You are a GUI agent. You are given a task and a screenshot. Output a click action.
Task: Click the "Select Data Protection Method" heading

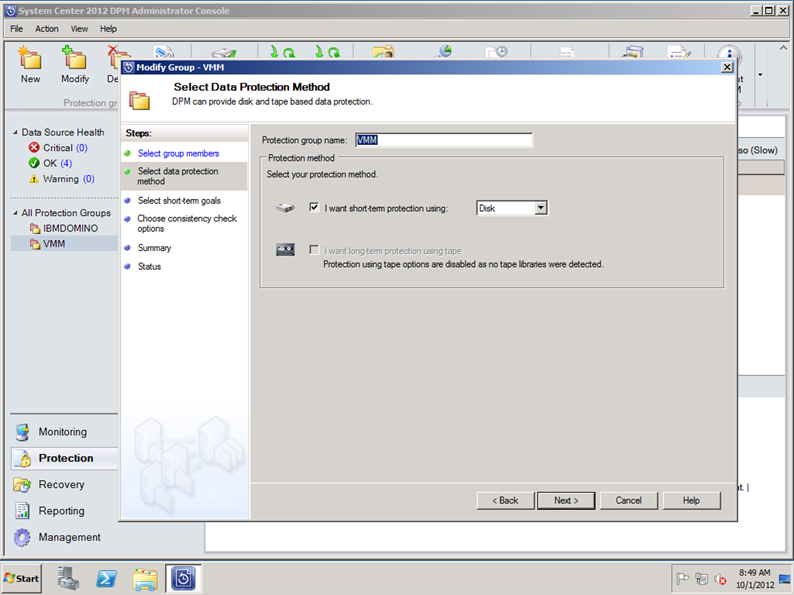tap(252, 87)
